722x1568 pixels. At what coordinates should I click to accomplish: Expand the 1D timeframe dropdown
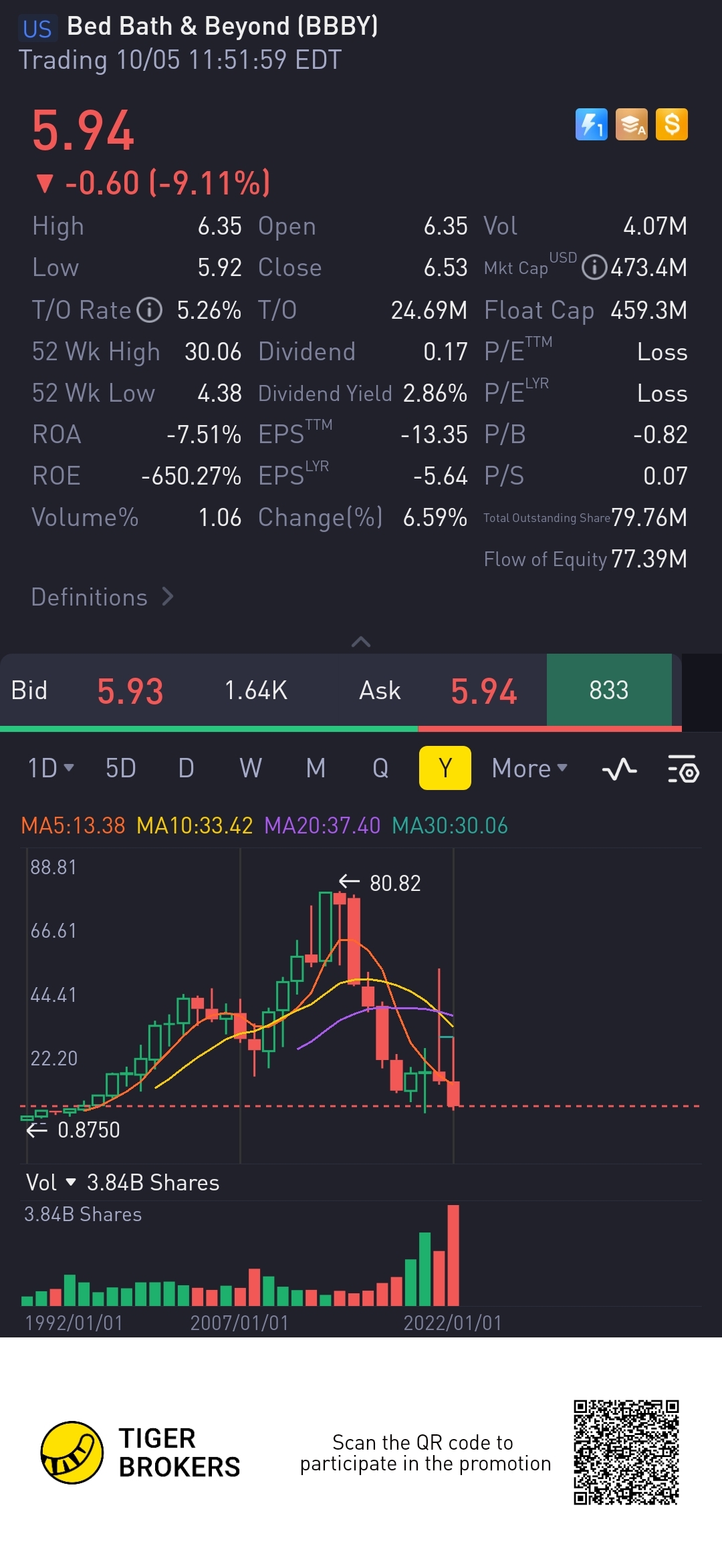pos(51,768)
